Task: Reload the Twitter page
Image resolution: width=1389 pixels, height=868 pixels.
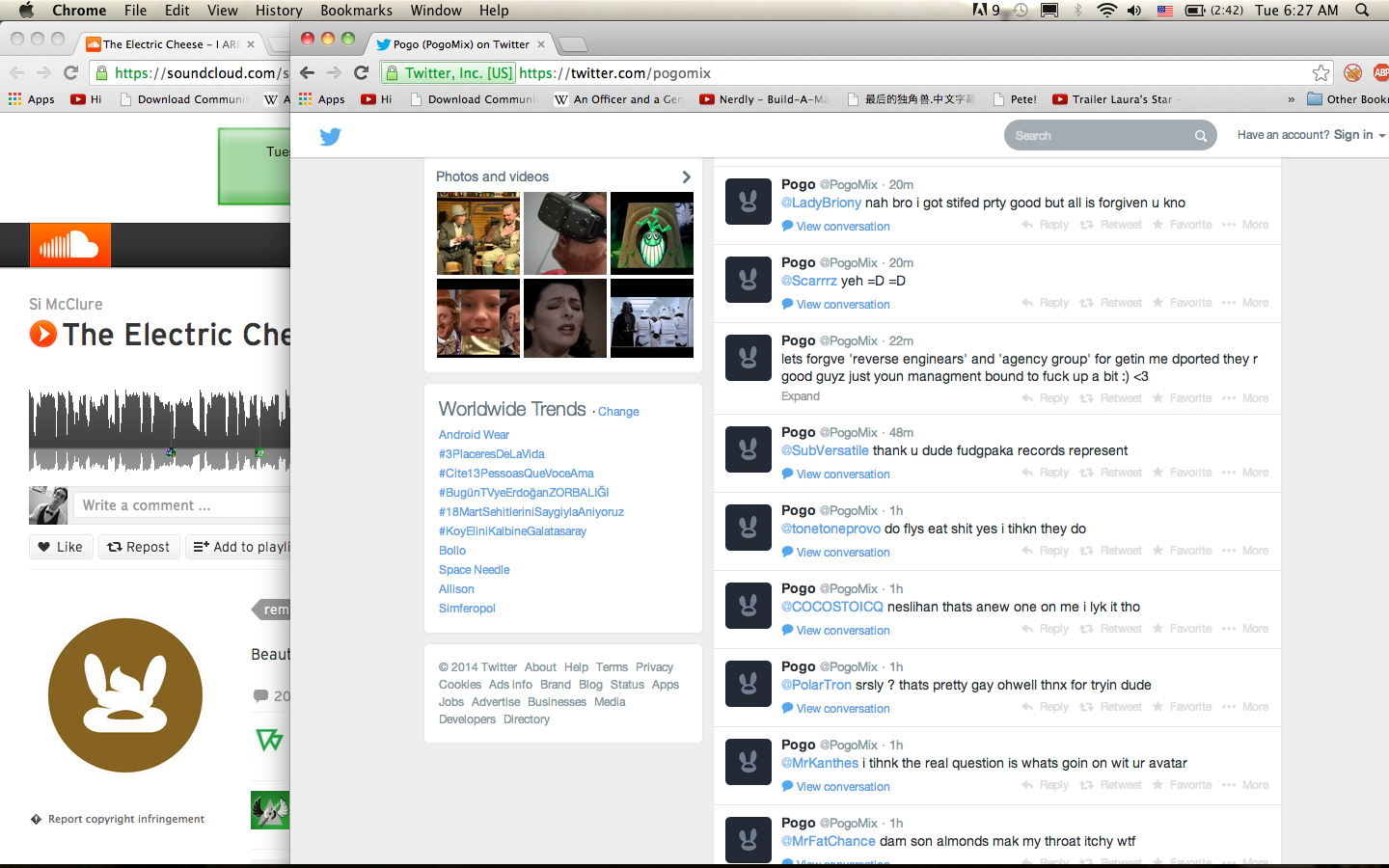Action: tap(362, 73)
